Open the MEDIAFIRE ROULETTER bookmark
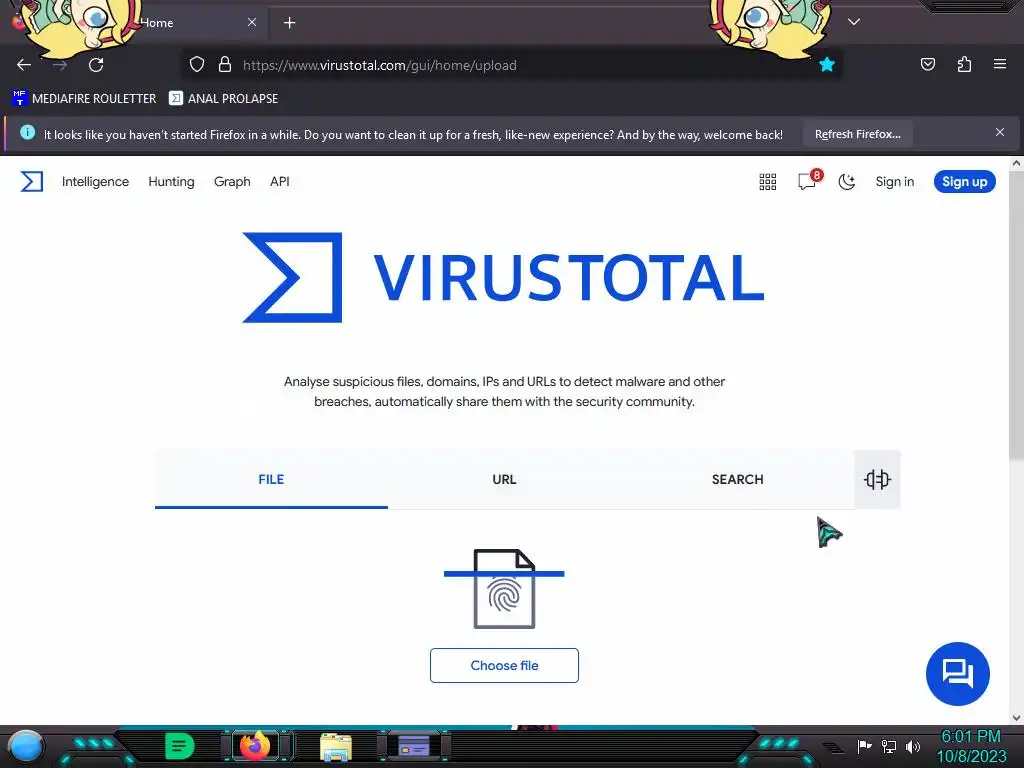 84,99
